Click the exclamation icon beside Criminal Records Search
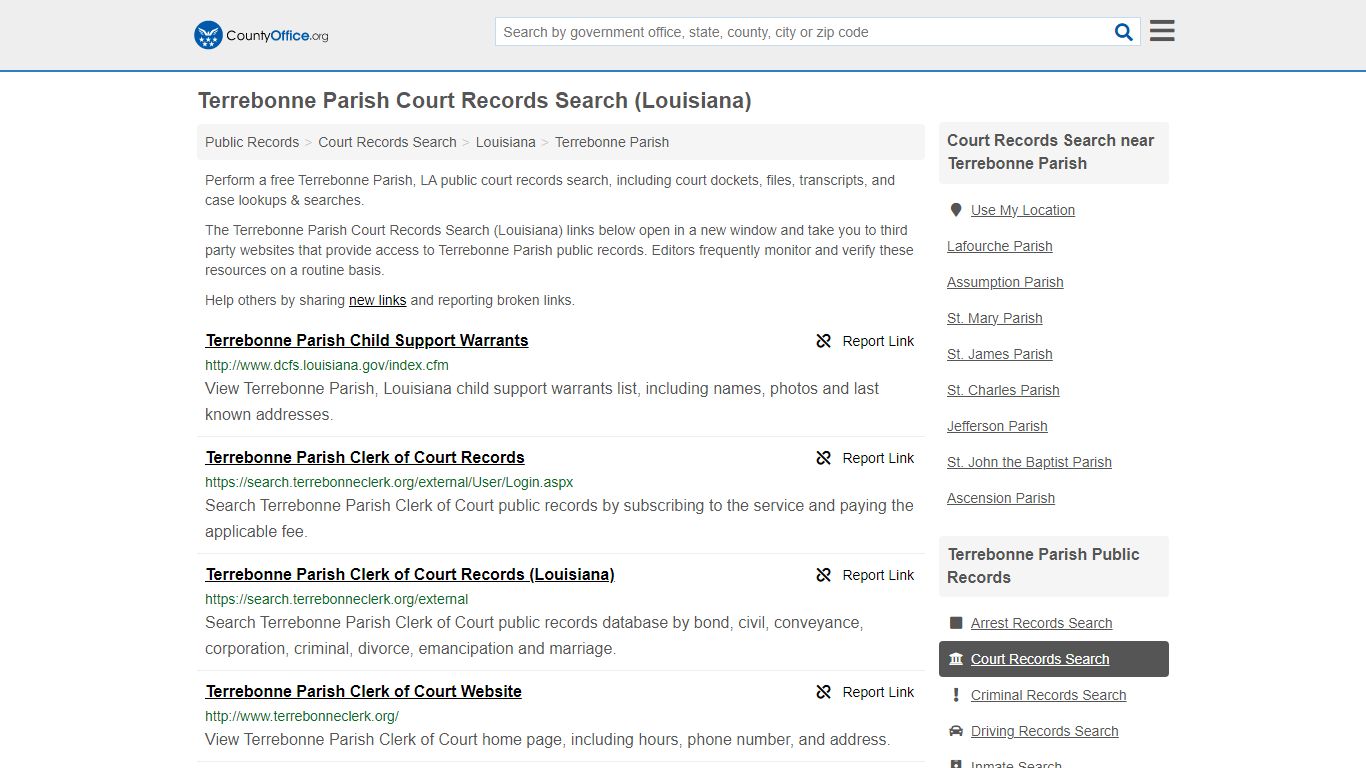Screen dimensions: 1366x768 [x=956, y=695]
